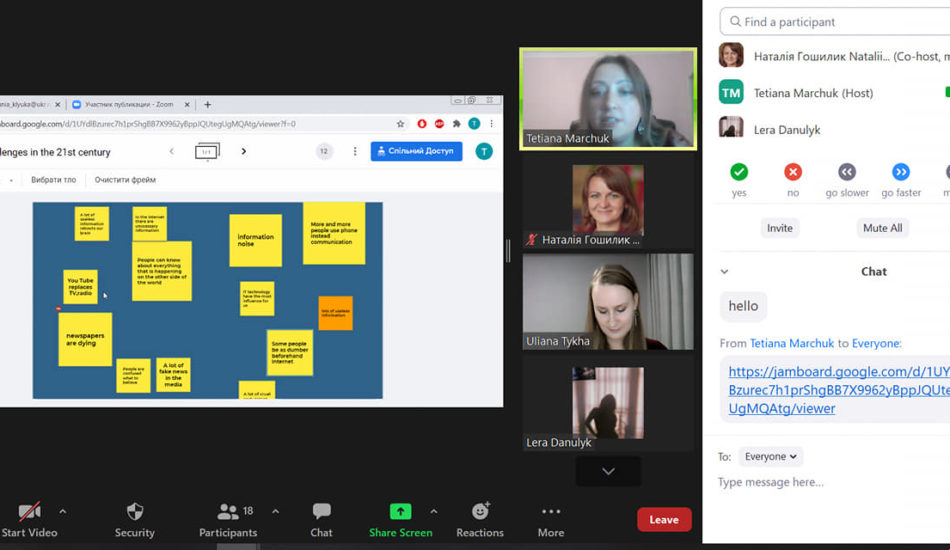Viewport: 950px width, 550px height.
Task: Click the Security shield icon
Action: point(134,512)
